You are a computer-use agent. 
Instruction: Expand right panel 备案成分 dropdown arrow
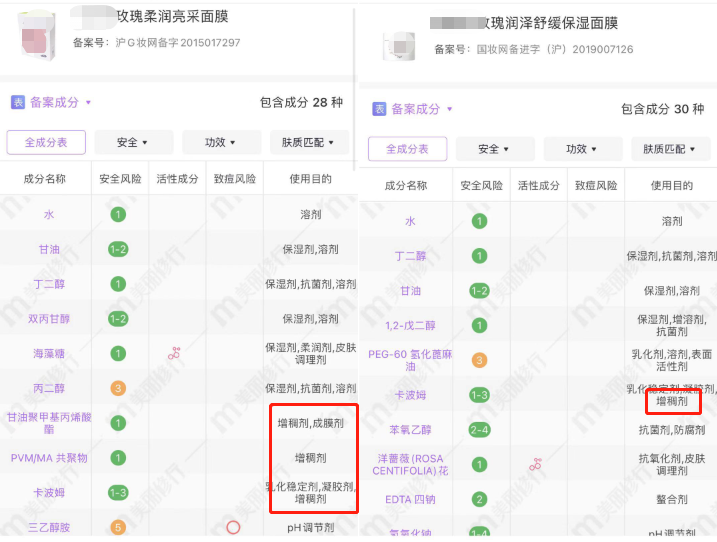(449, 109)
